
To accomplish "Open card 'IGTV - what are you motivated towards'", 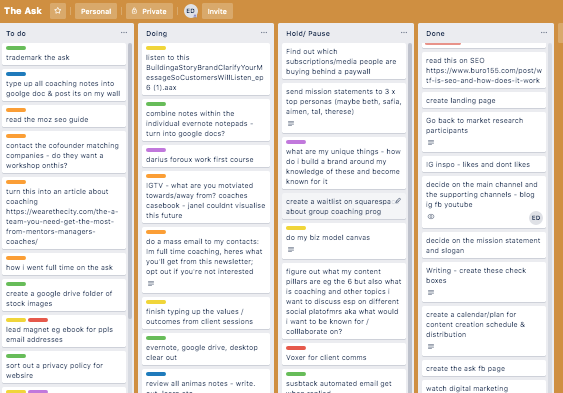I will pyautogui.click(x=206, y=197).
